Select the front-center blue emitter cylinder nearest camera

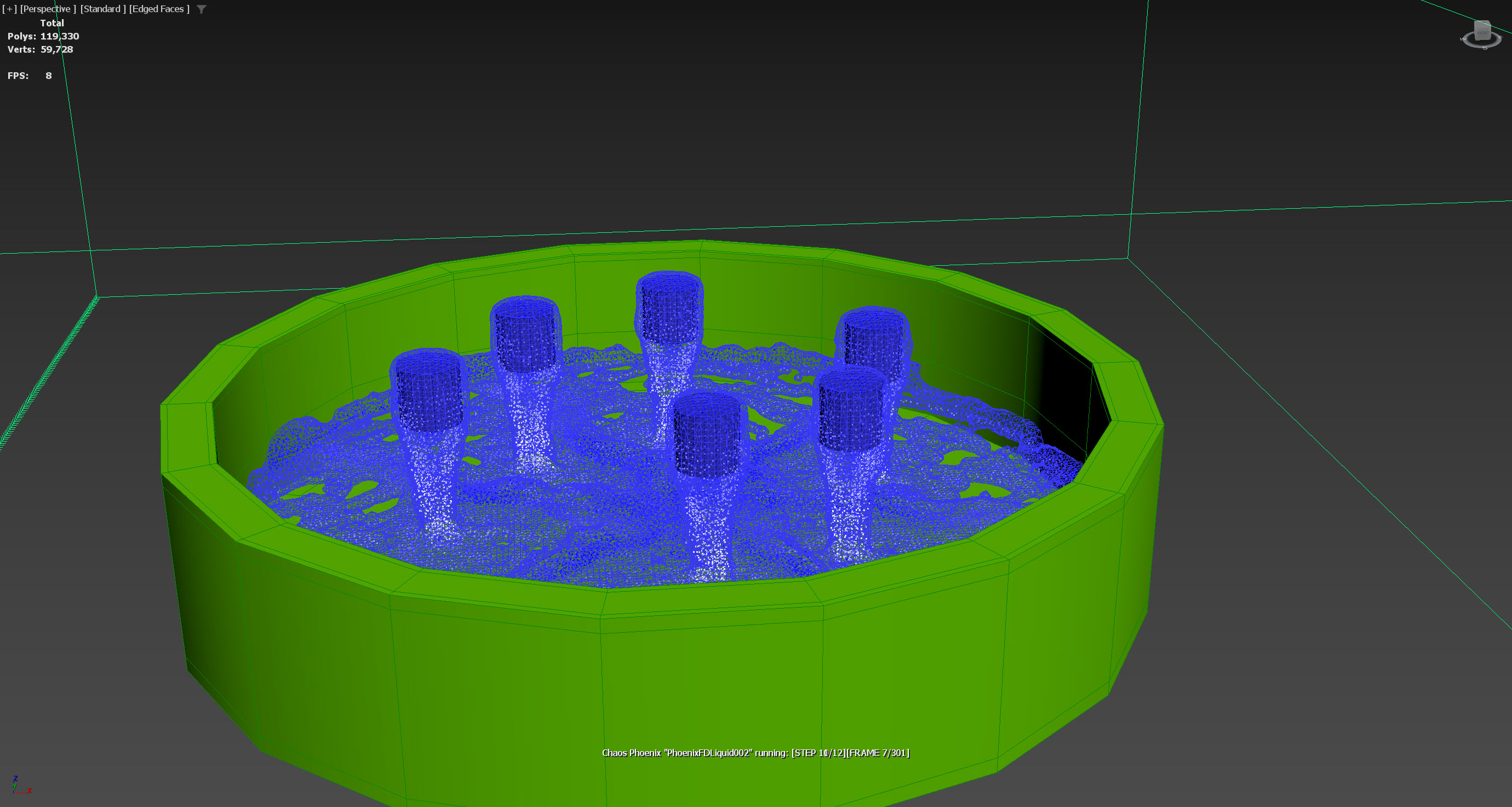(x=707, y=434)
